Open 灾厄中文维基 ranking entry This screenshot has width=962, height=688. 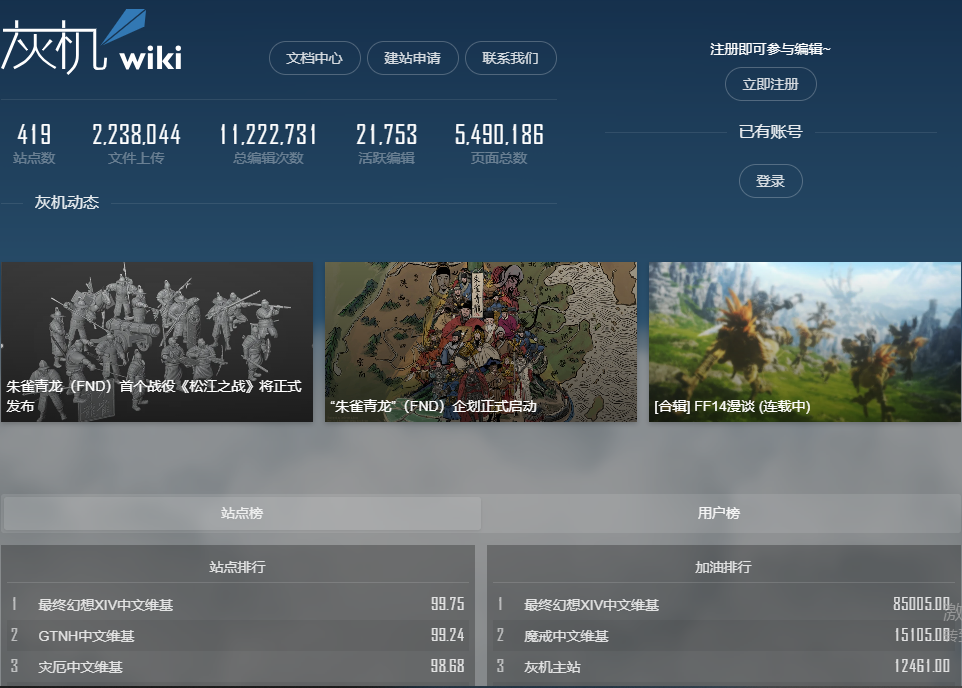tap(80, 667)
